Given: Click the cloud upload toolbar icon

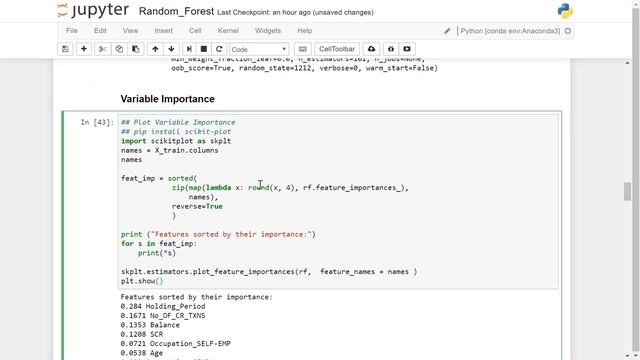Looking at the screenshot, I should coord(371,49).
